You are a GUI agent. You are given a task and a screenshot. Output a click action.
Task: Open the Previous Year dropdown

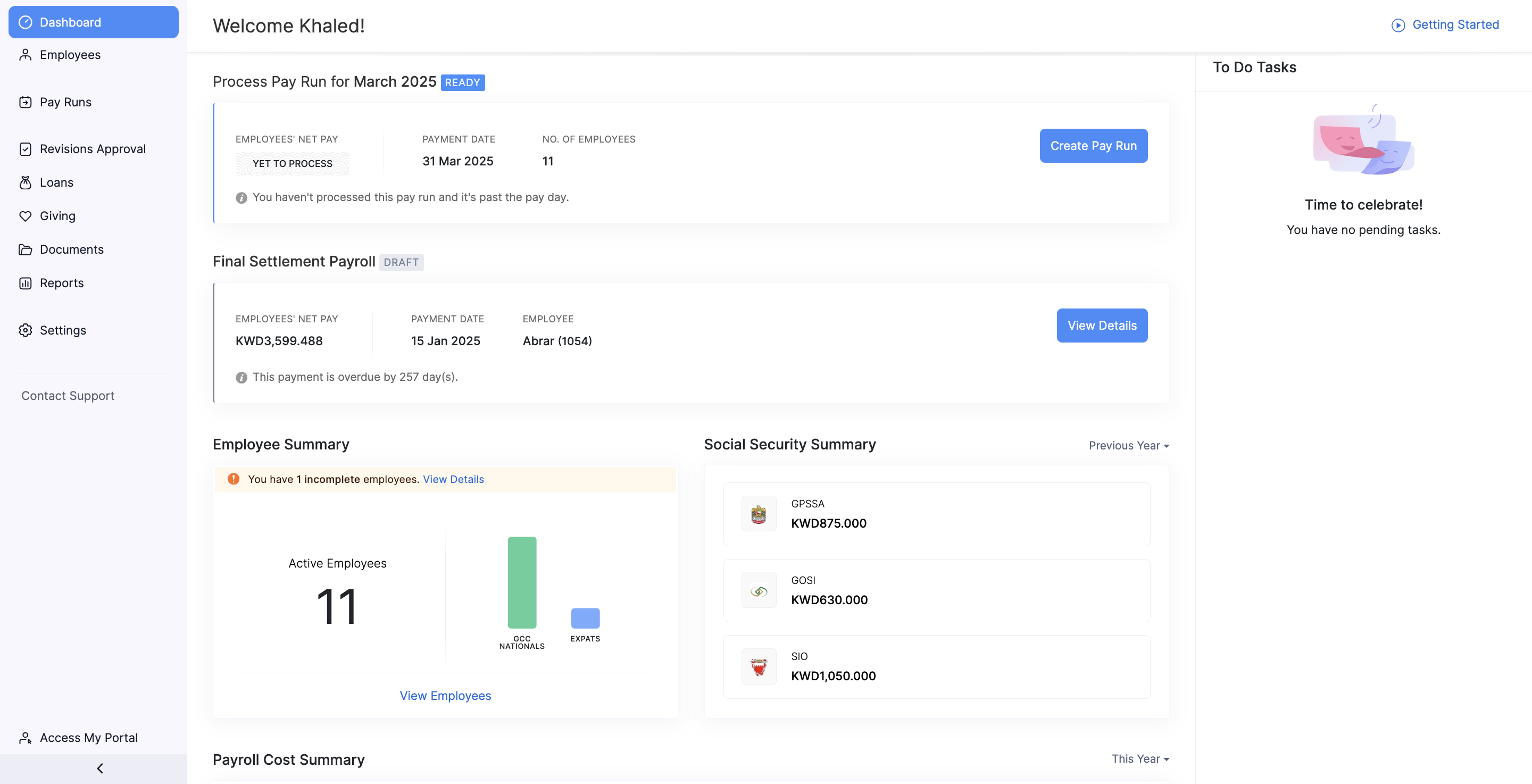[1128, 446]
